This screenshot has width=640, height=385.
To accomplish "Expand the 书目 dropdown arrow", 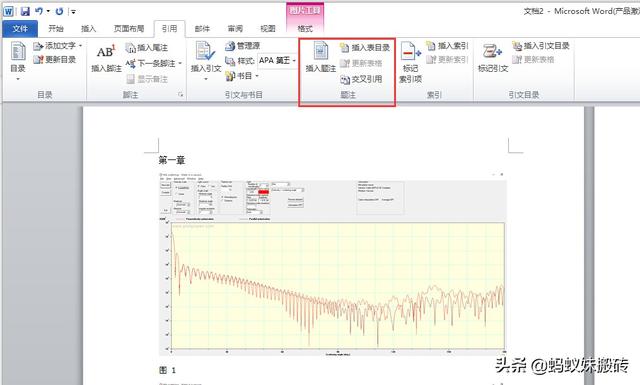I will [x=257, y=76].
